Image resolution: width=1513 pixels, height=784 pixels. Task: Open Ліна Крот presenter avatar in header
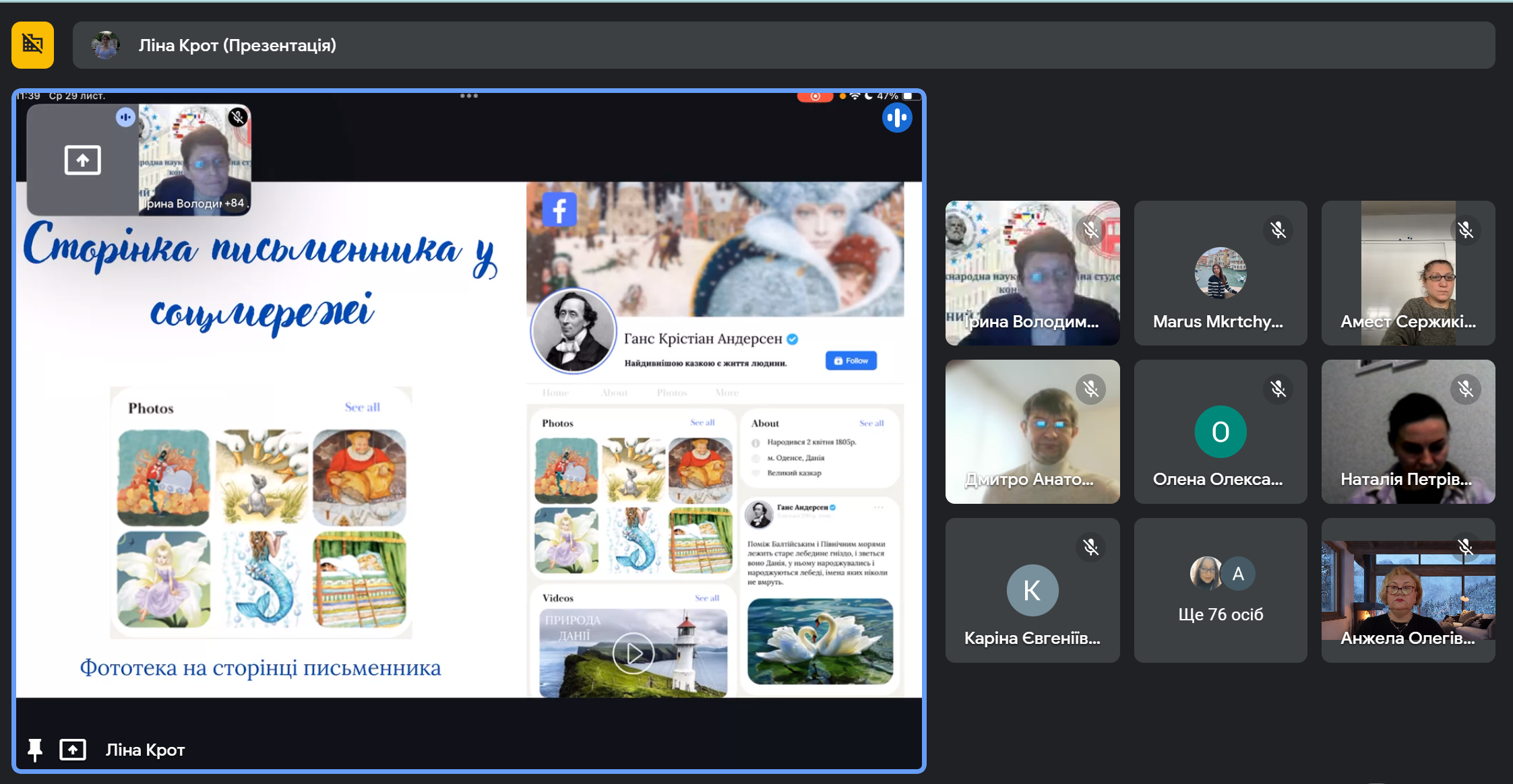point(106,45)
